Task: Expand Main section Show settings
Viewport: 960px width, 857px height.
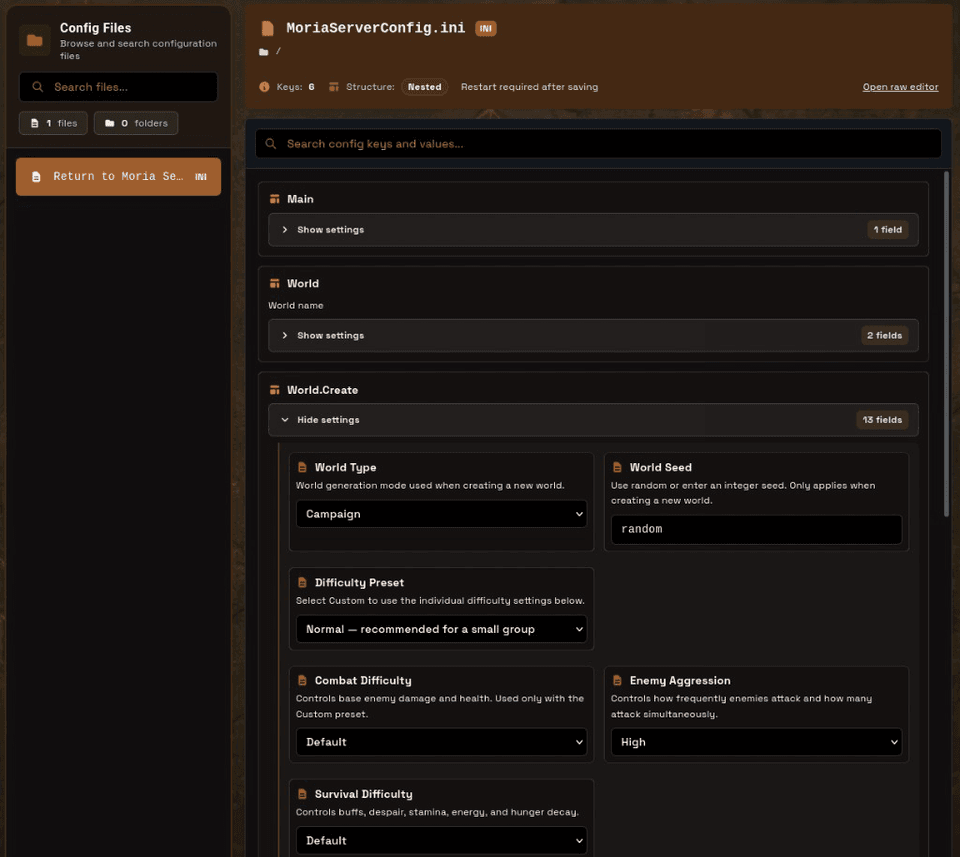Action: (593, 230)
